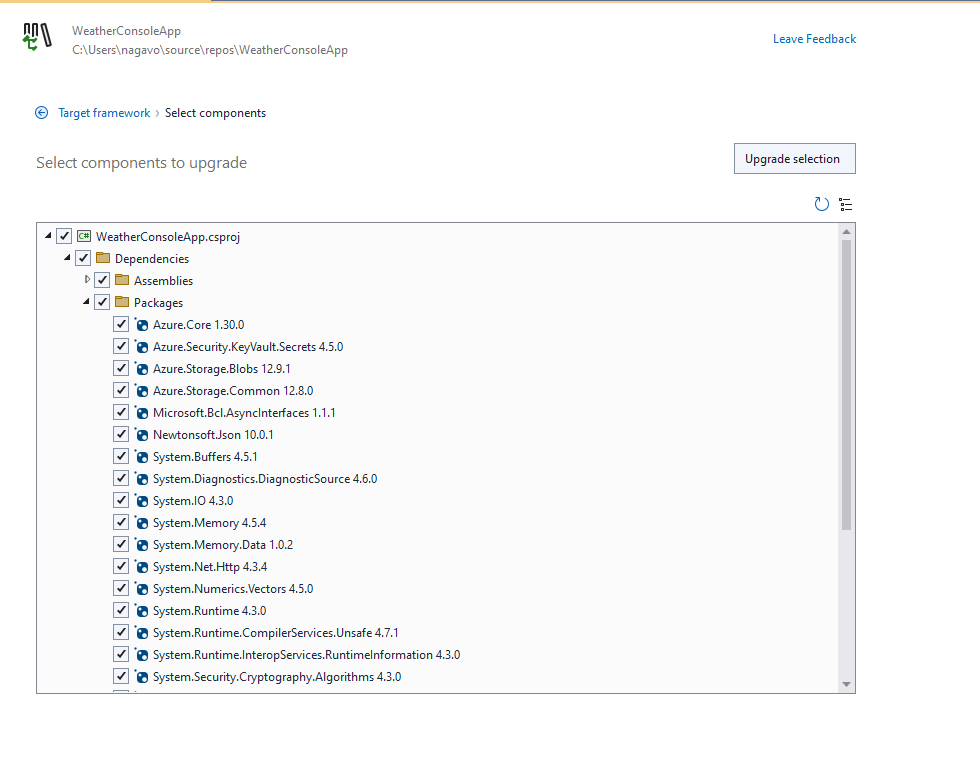The width and height of the screenshot is (980, 770).
Task: Select the System.Numerics.Vectors 4.5.0 row text
Action: tap(233, 589)
